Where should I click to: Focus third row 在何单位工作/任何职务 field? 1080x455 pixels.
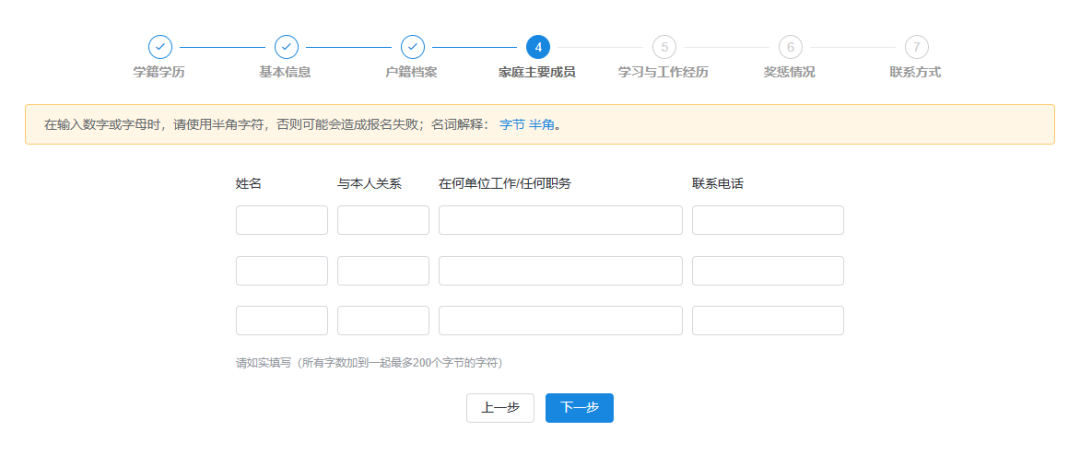(561, 321)
